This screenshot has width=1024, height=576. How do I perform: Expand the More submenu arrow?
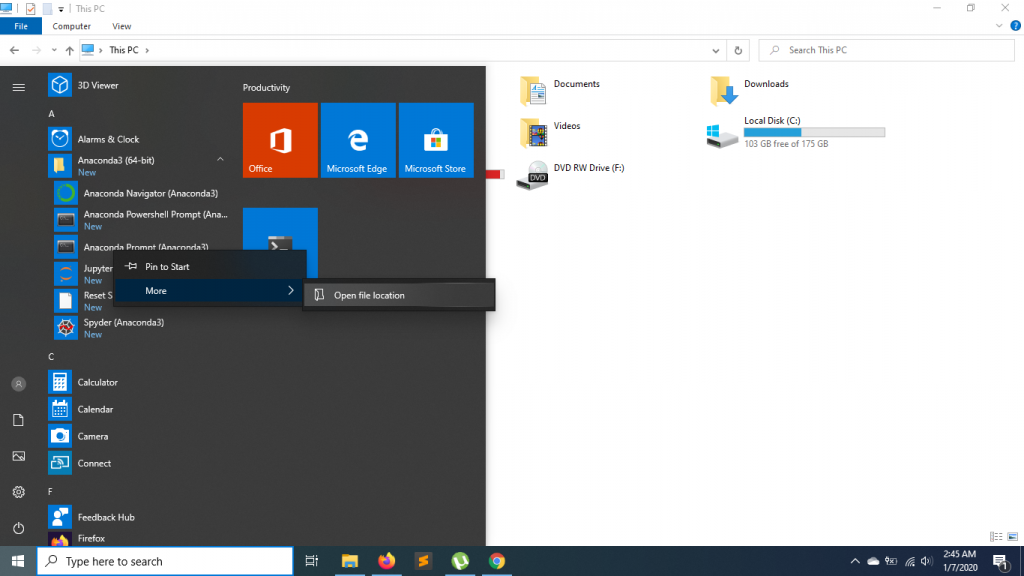point(290,290)
